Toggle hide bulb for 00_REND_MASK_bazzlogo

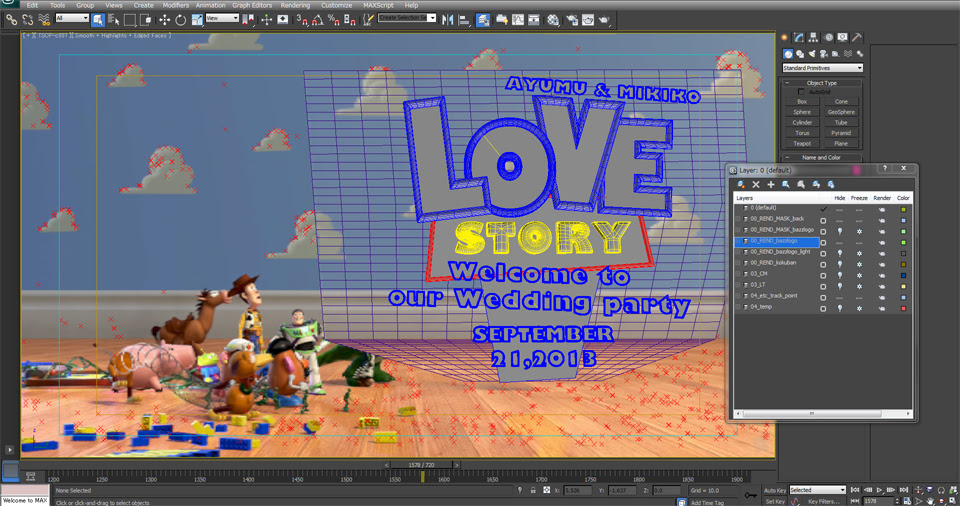coord(839,231)
